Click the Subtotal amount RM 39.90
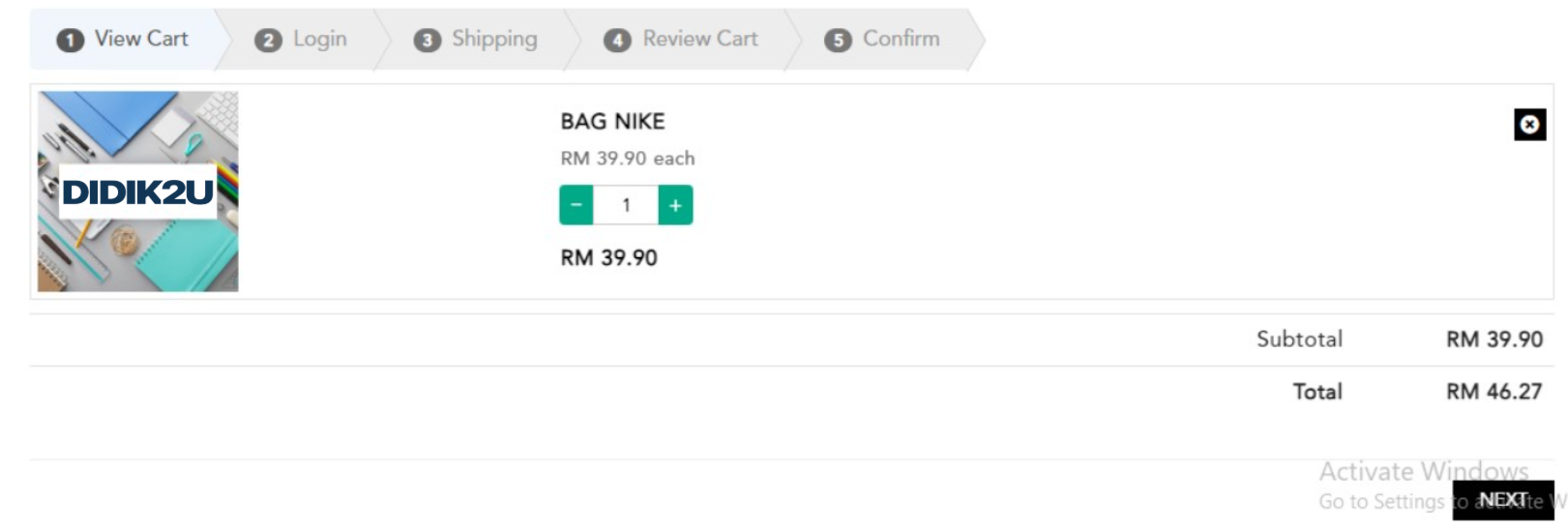The image size is (1568, 528). click(x=1494, y=339)
